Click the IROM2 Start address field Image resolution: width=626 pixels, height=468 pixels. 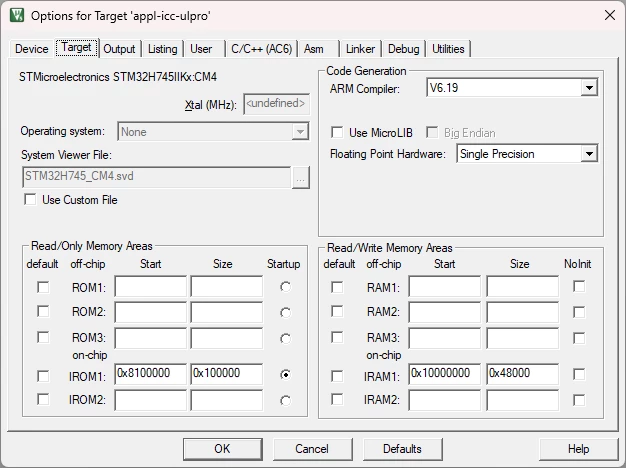point(151,400)
